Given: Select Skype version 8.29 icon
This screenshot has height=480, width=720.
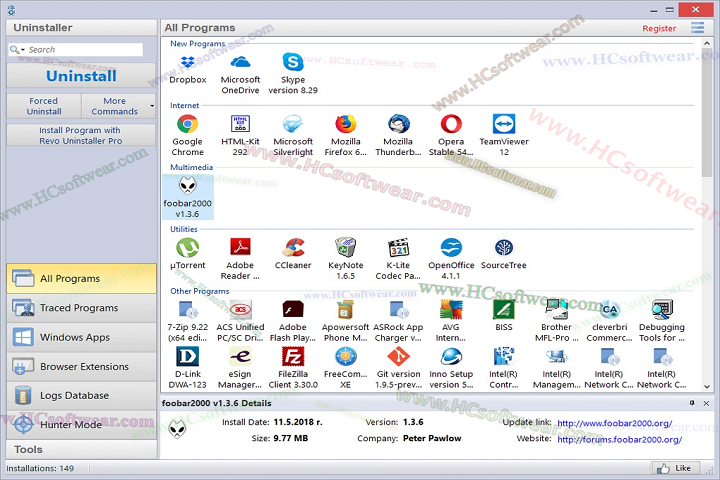Looking at the screenshot, I should [x=293, y=62].
